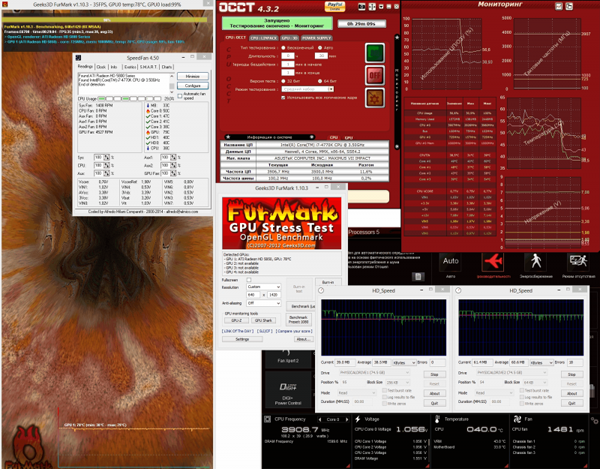Click the OCCT duration minutes input field
The height and width of the screenshot is (469, 600).
(321, 56)
